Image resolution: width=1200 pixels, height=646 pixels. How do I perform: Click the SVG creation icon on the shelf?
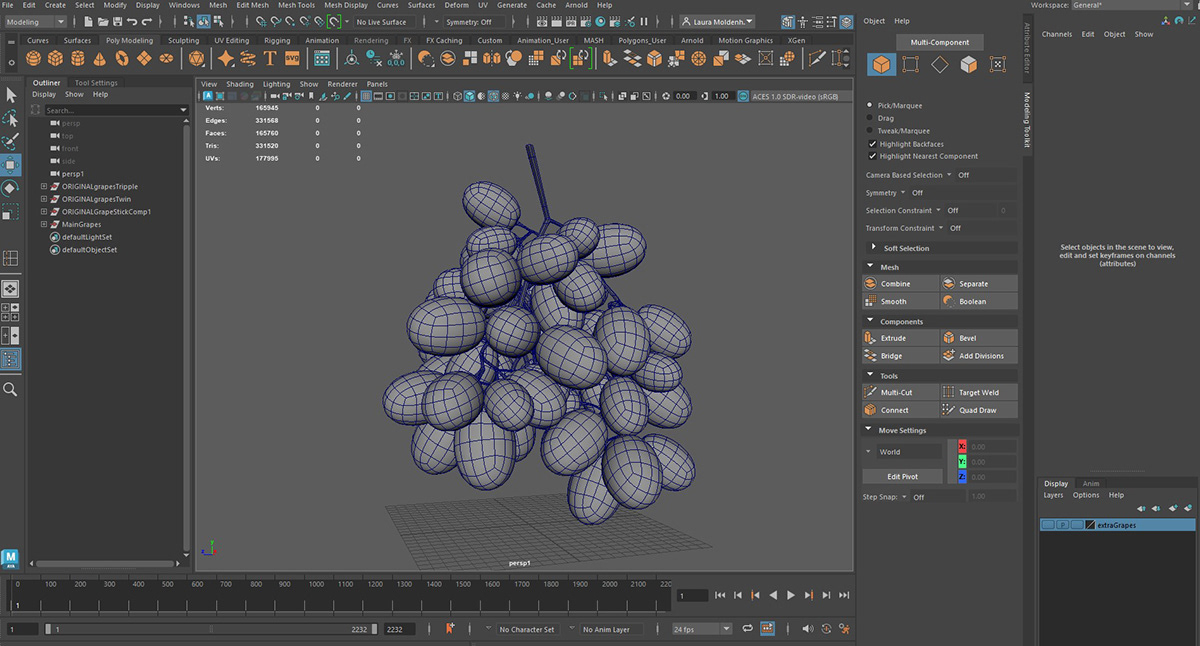[x=291, y=59]
